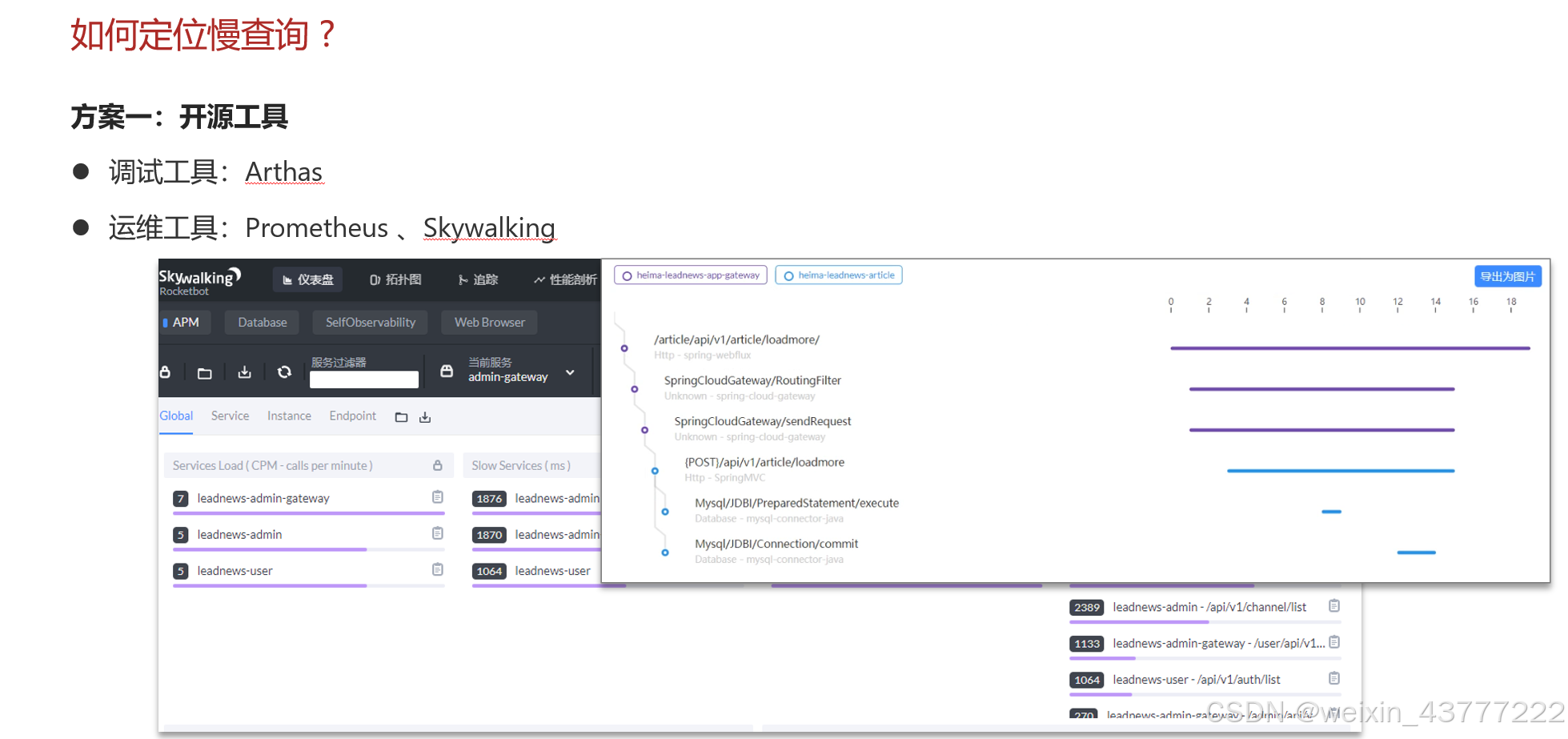This screenshot has height=739, width=1568.
Task: Select the {POST}/api/v1/article/loadmore span
Action: click(764, 462)
